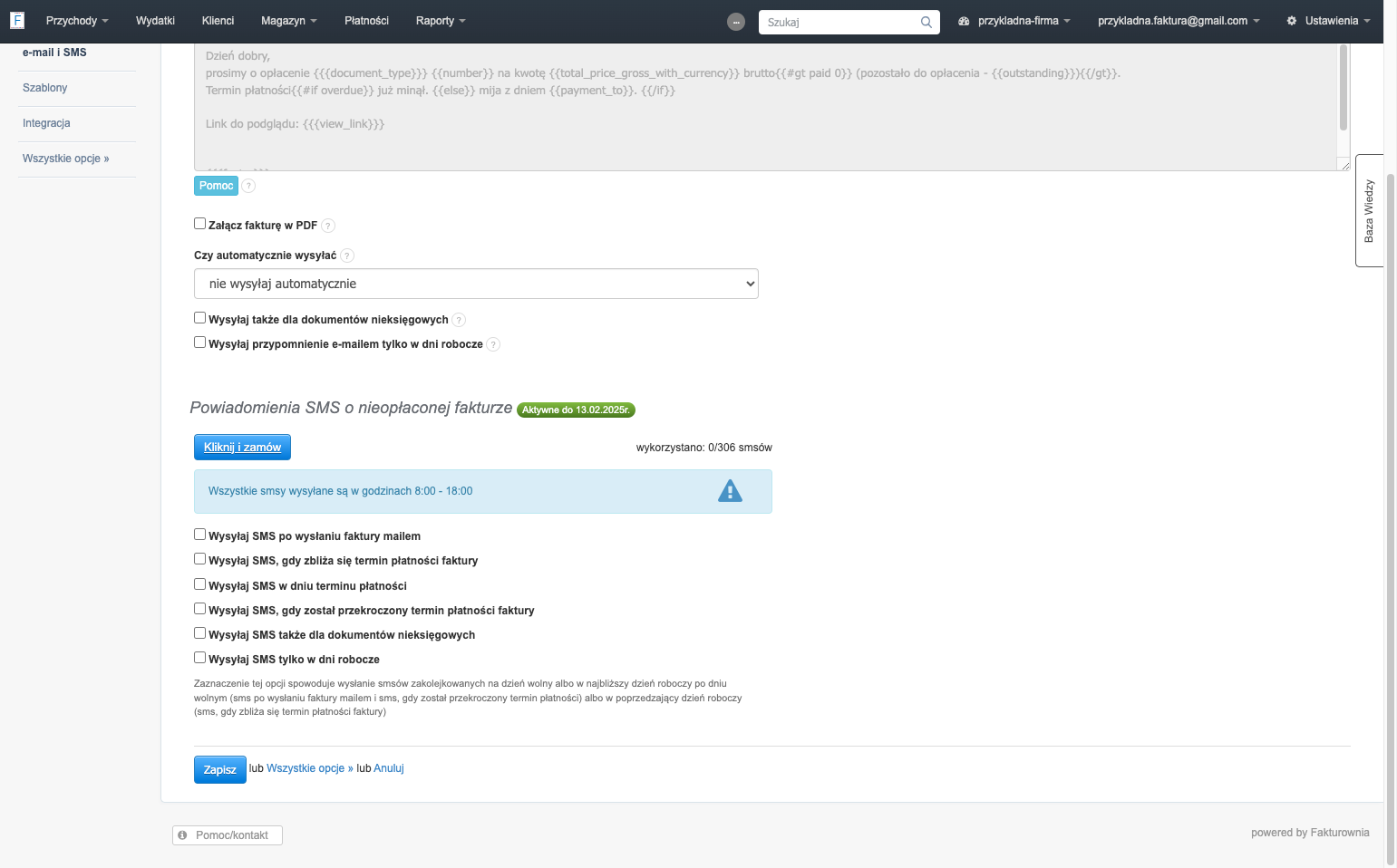Open the automatic sending dropdown

click(x=476, y=284)
